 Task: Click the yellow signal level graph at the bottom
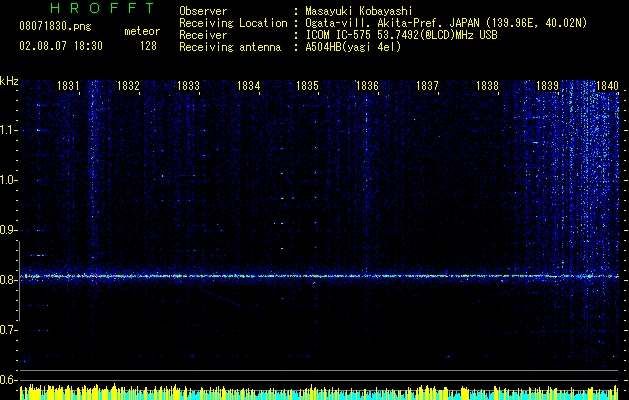tap(319, 392)
